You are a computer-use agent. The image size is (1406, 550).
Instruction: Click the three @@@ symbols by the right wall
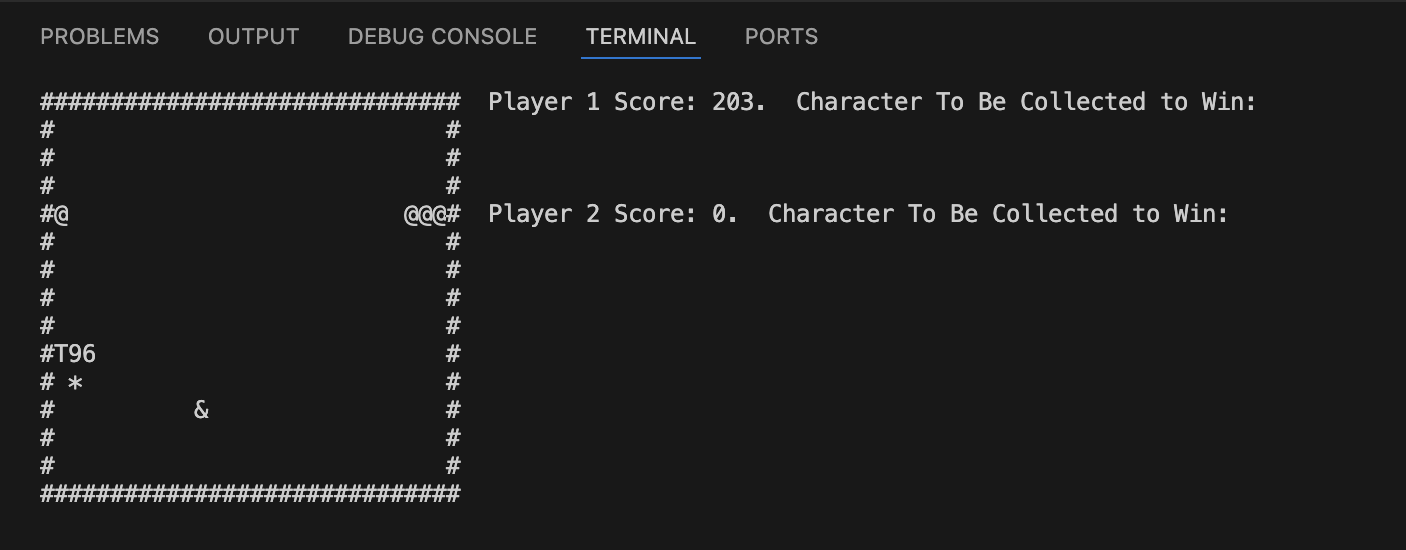tap(425, 214)
